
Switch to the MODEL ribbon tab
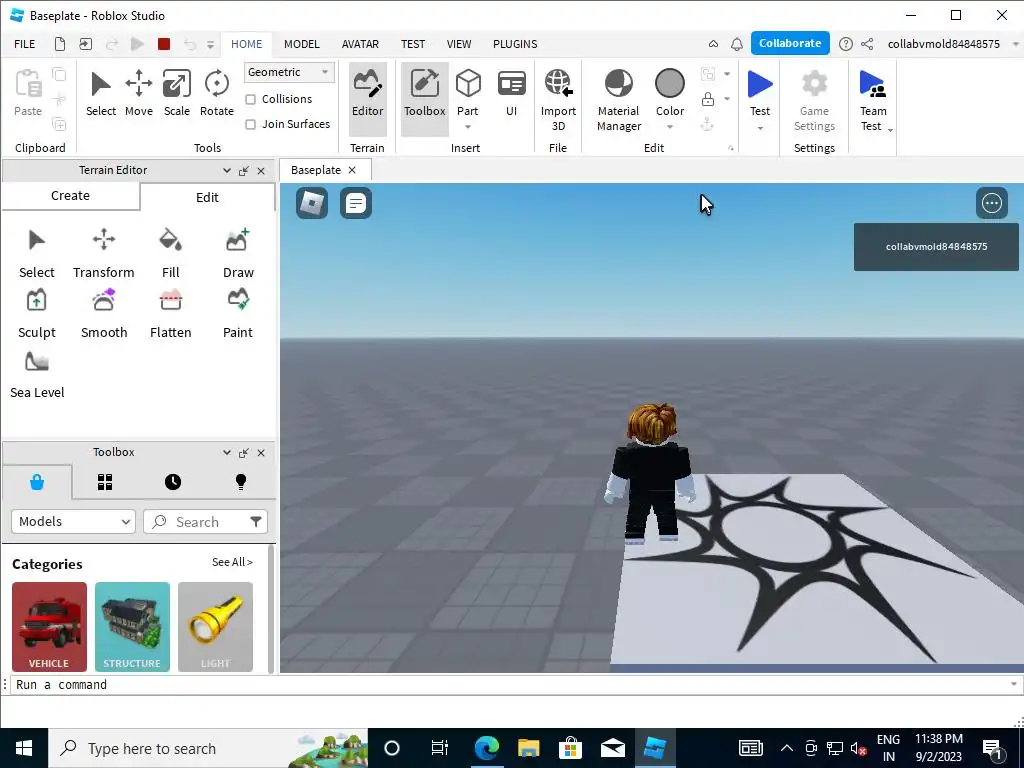click(x=302, y=44)
